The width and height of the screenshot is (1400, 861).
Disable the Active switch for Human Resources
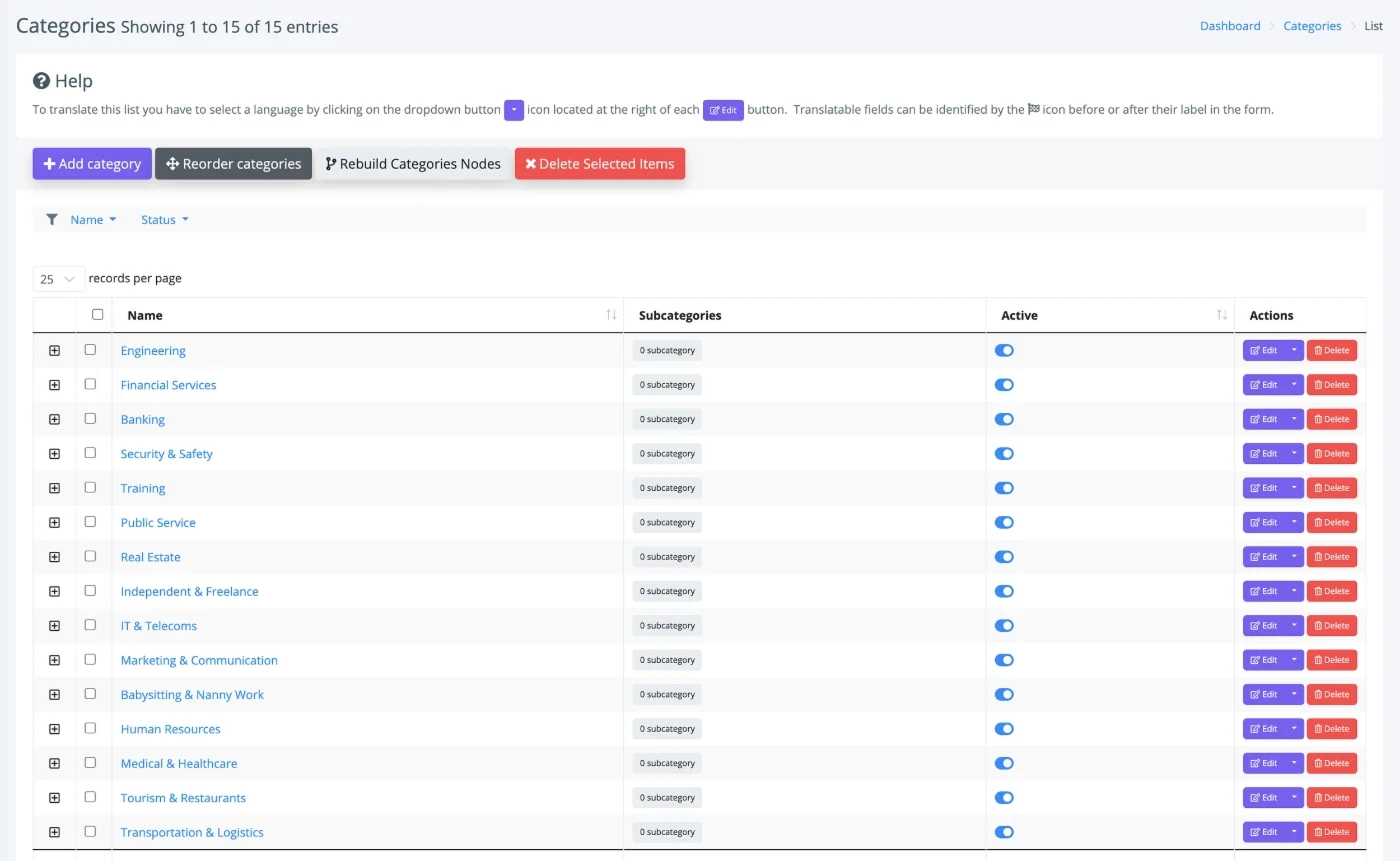coord(1004,729)
